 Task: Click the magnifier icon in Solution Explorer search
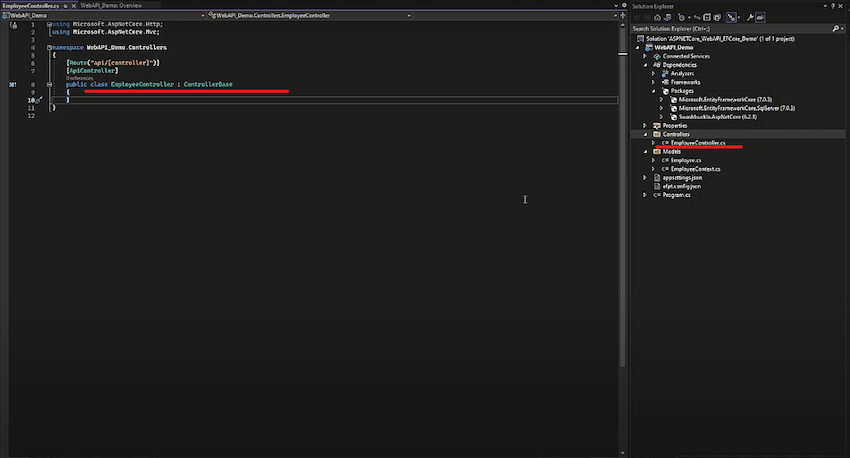click(835, 29)
